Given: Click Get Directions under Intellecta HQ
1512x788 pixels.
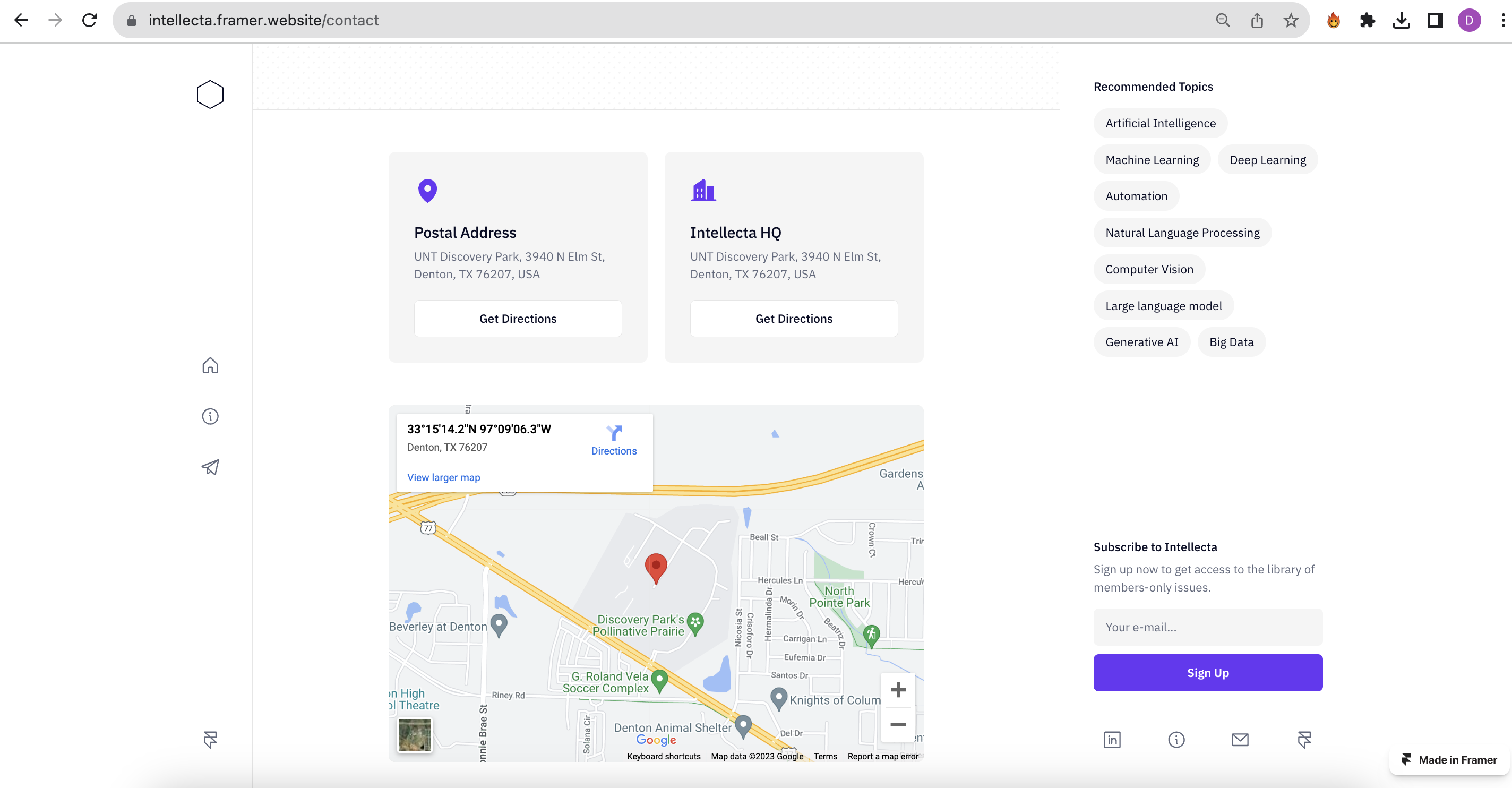Looking at the screenshot, I should pyautogui.click(x=794, y=319).
